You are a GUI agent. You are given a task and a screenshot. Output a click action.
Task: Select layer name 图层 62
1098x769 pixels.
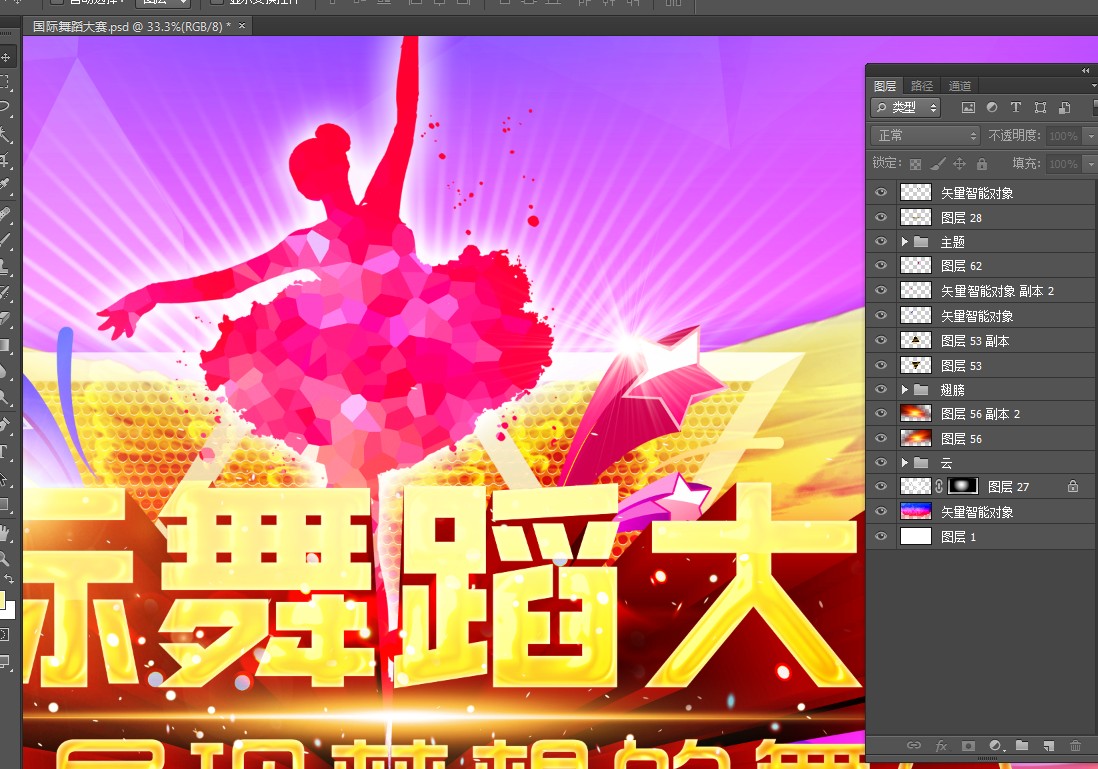(x=961, y=266)
